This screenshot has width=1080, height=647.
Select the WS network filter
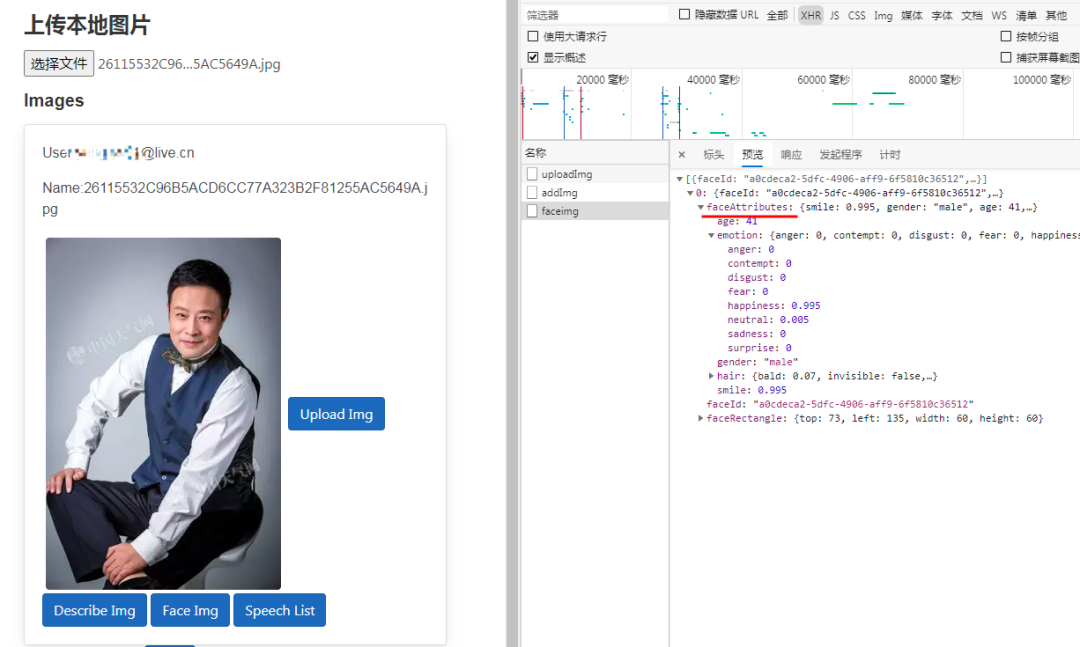999,15
